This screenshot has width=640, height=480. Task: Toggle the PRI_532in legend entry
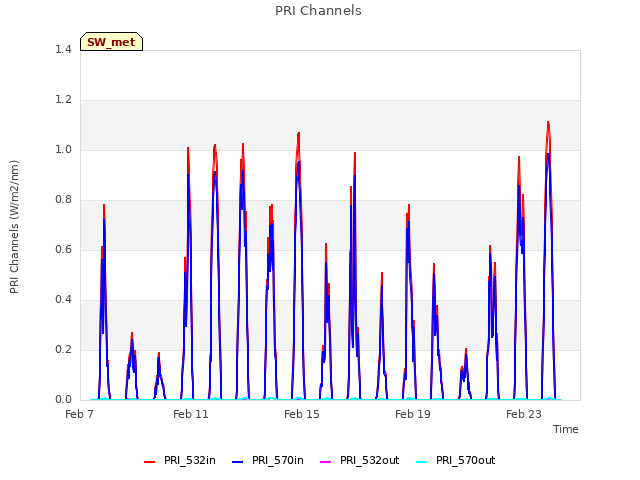click(x=180, y=460)
